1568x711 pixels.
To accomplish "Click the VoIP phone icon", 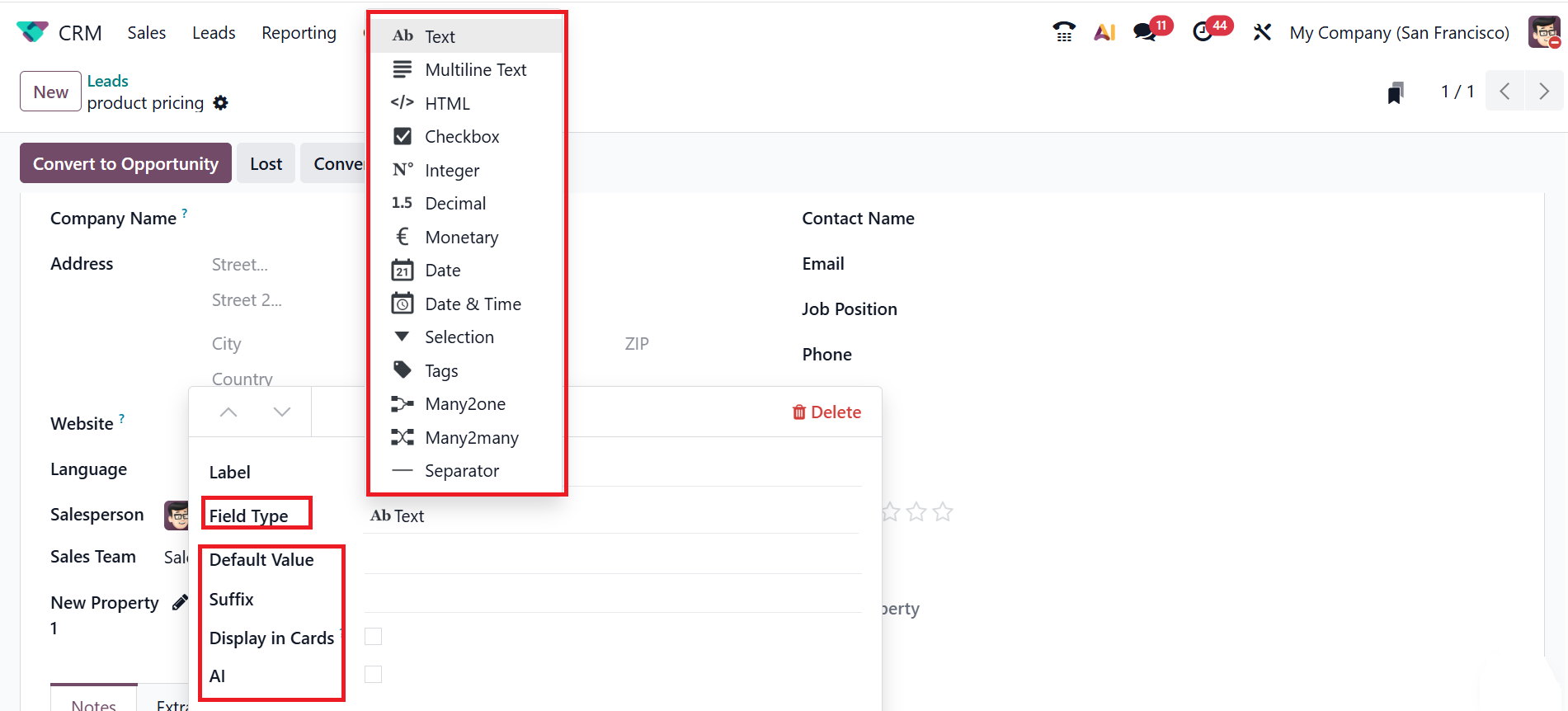I will click(1064, 32).
